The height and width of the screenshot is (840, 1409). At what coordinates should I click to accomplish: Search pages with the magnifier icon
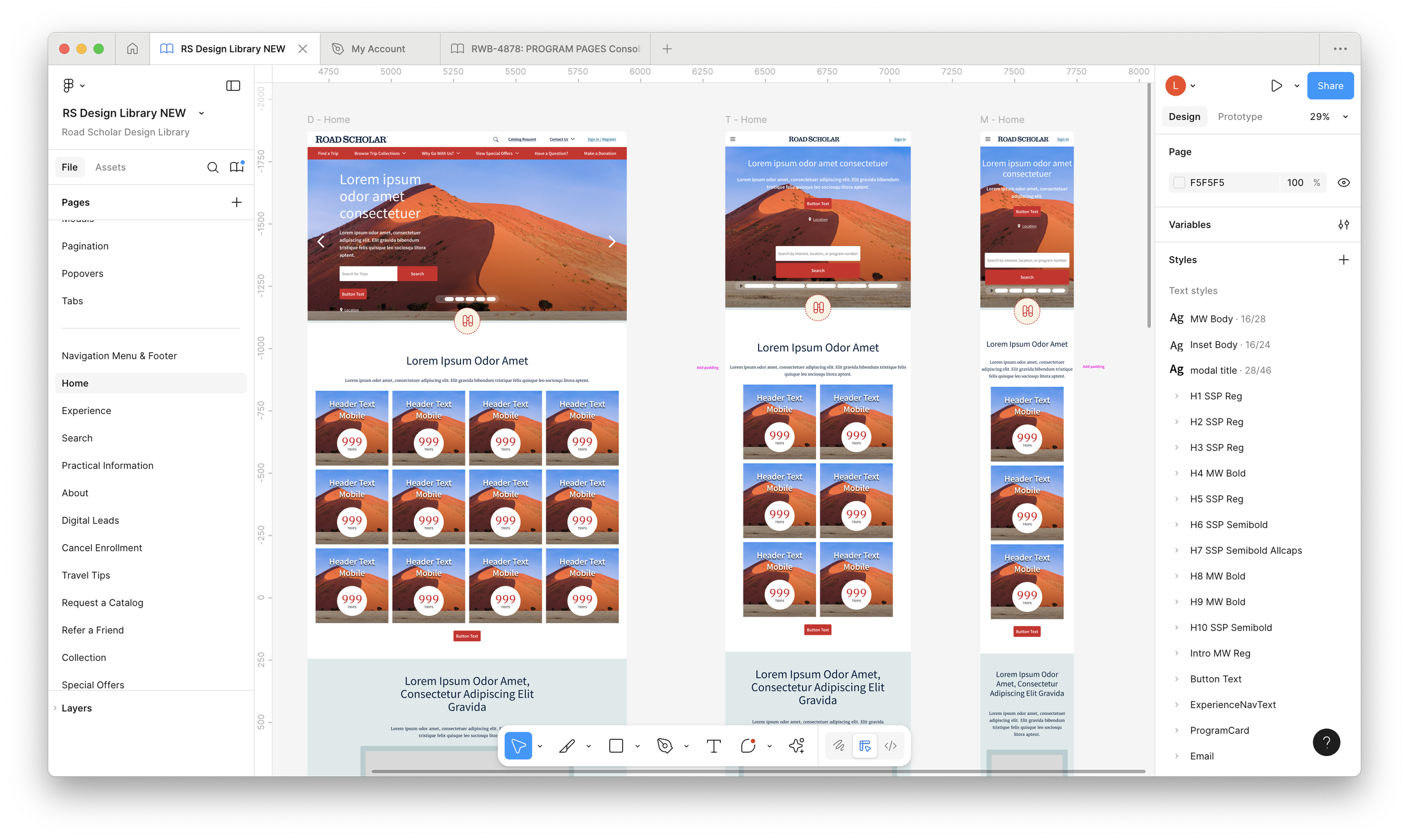coord(213,167)
